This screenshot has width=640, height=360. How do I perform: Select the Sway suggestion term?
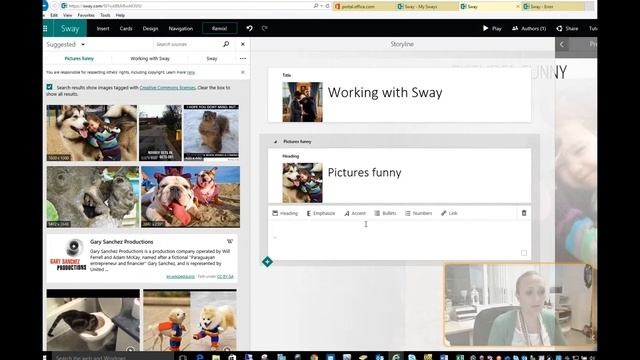pyautogui.click(x=212, y=59)
